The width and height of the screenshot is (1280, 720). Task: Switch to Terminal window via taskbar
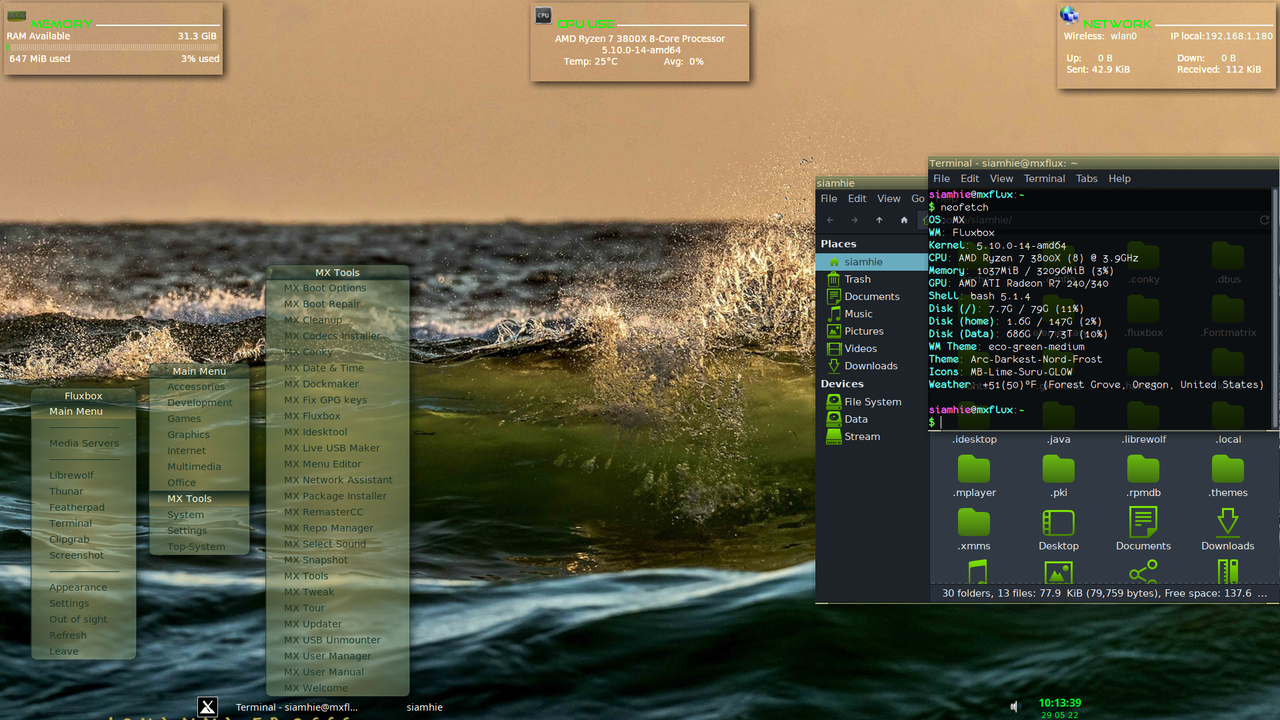point(296,707)
